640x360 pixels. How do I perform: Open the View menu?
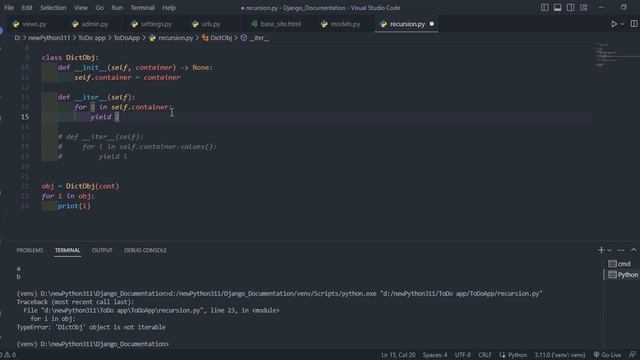coord(80,8)
